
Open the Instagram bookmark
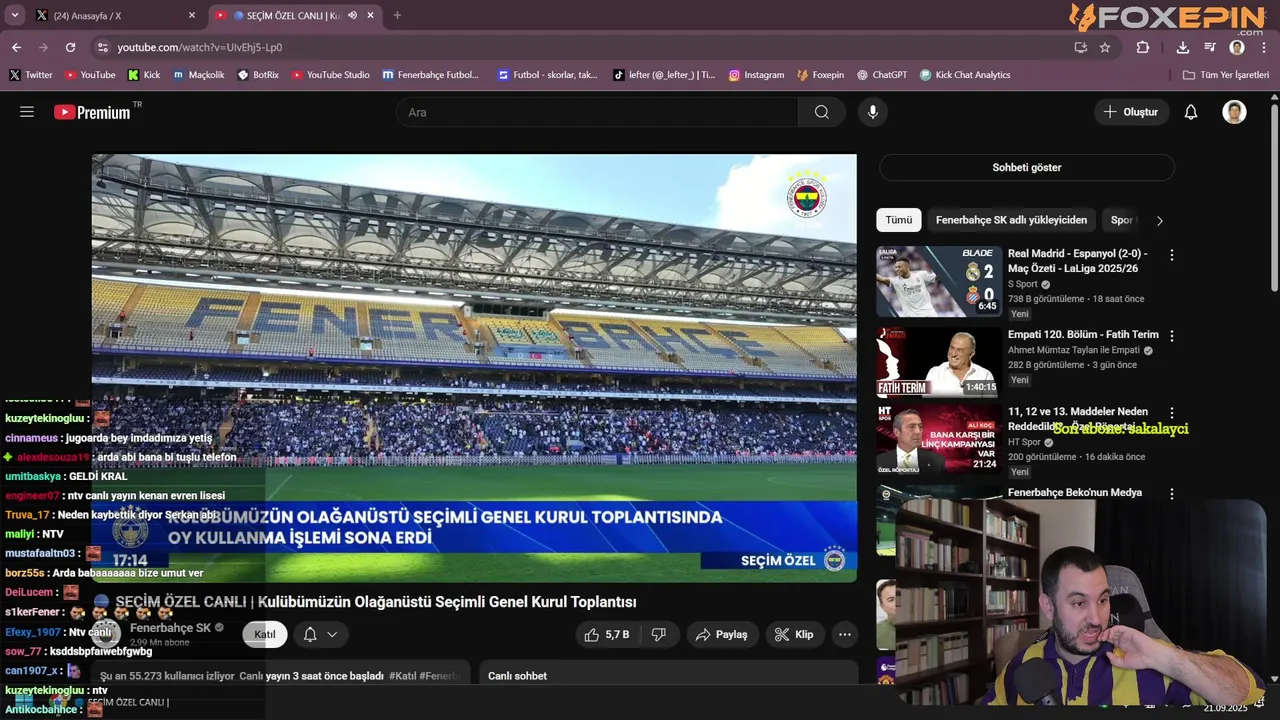click(756, 75)
